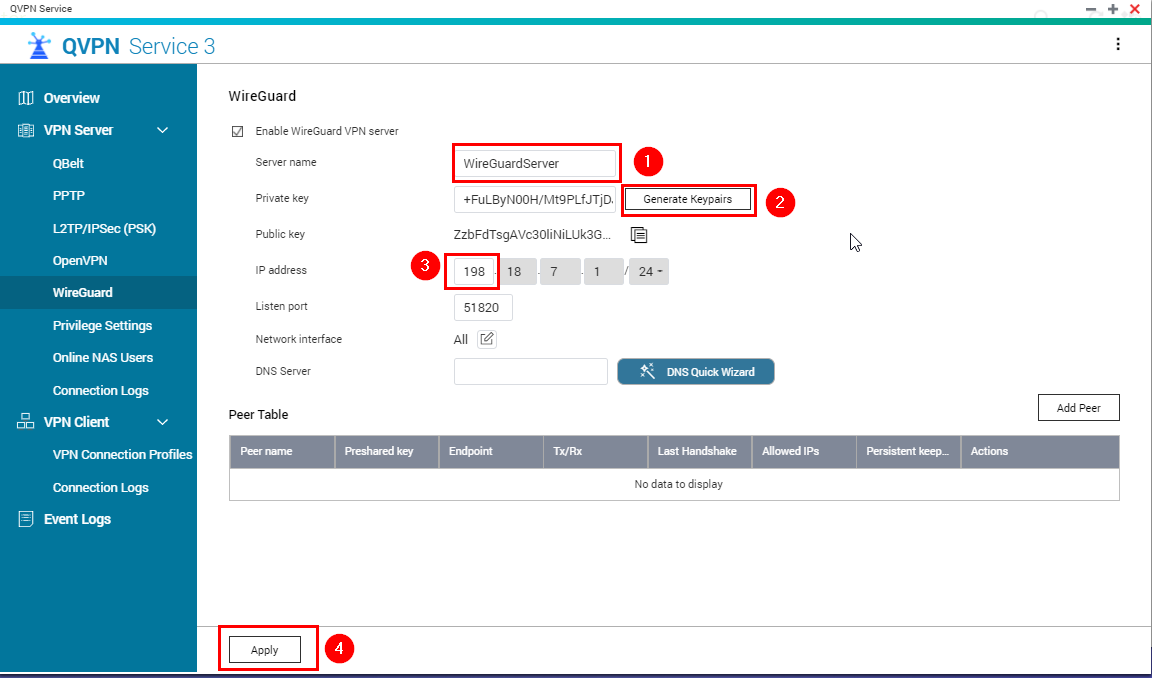Click the Persistent keepalive column header

coord(908,451)
